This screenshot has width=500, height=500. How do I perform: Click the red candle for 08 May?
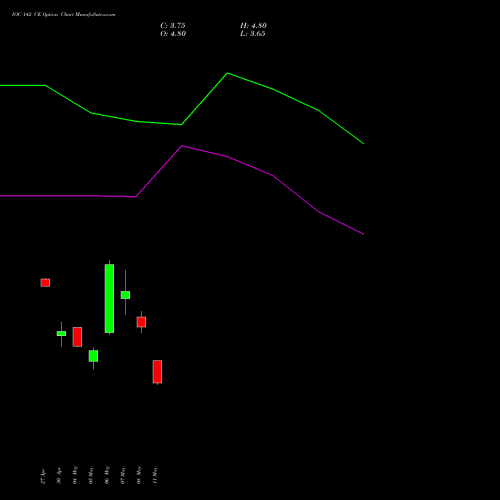click(x=141, y=322)
